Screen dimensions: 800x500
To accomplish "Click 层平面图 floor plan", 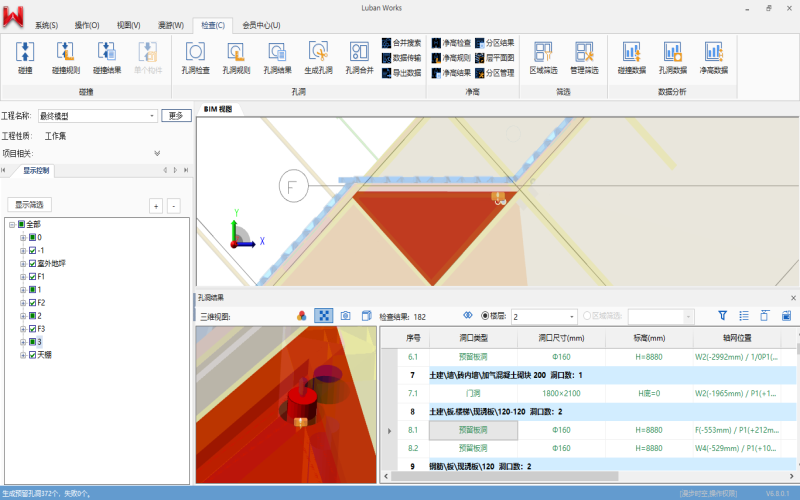I will point(495,58).
